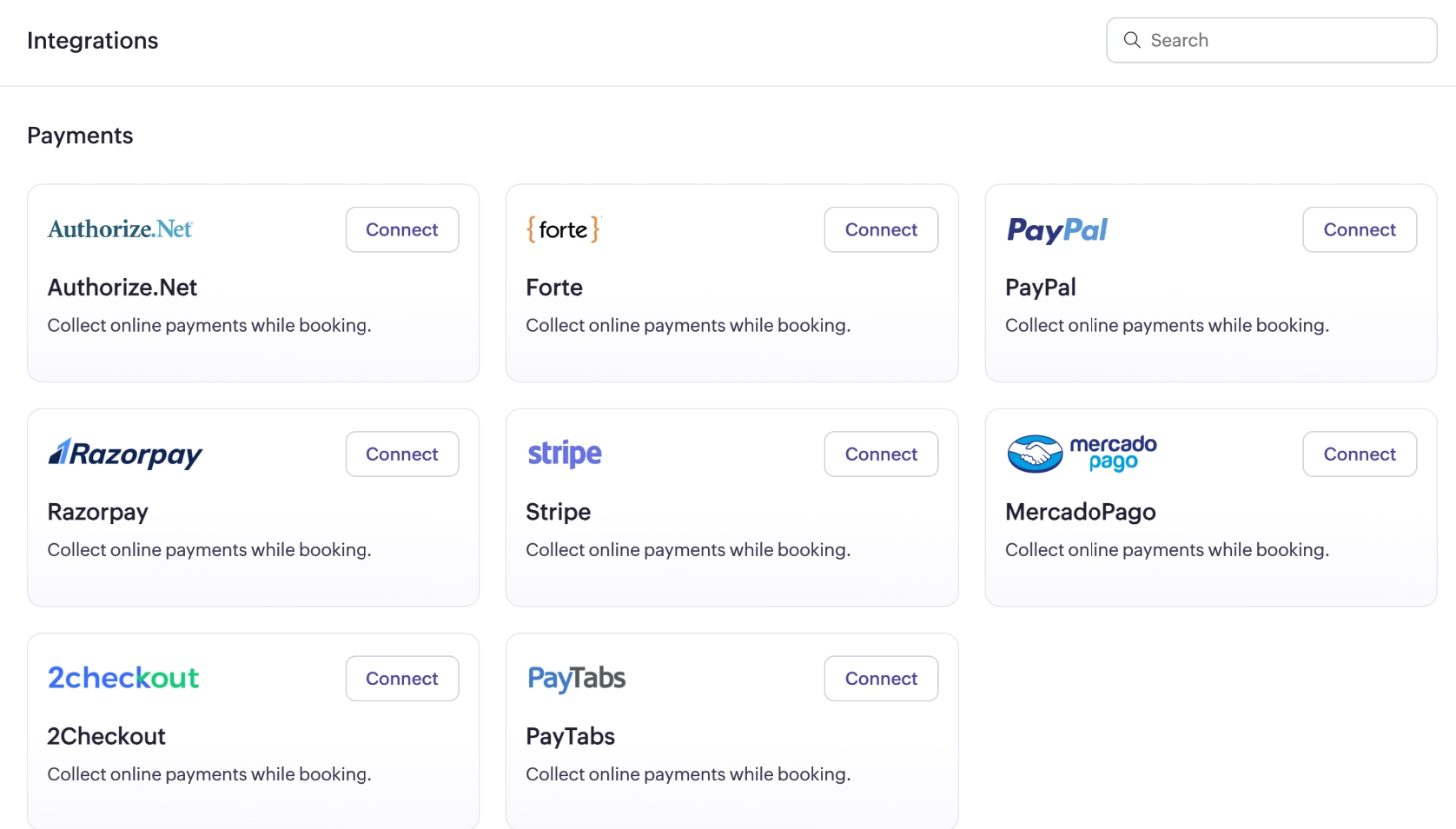The width and height of the screenshot is (1456, 829).
Task: Click the PayPal logo
Action: tap(1056, 229)
